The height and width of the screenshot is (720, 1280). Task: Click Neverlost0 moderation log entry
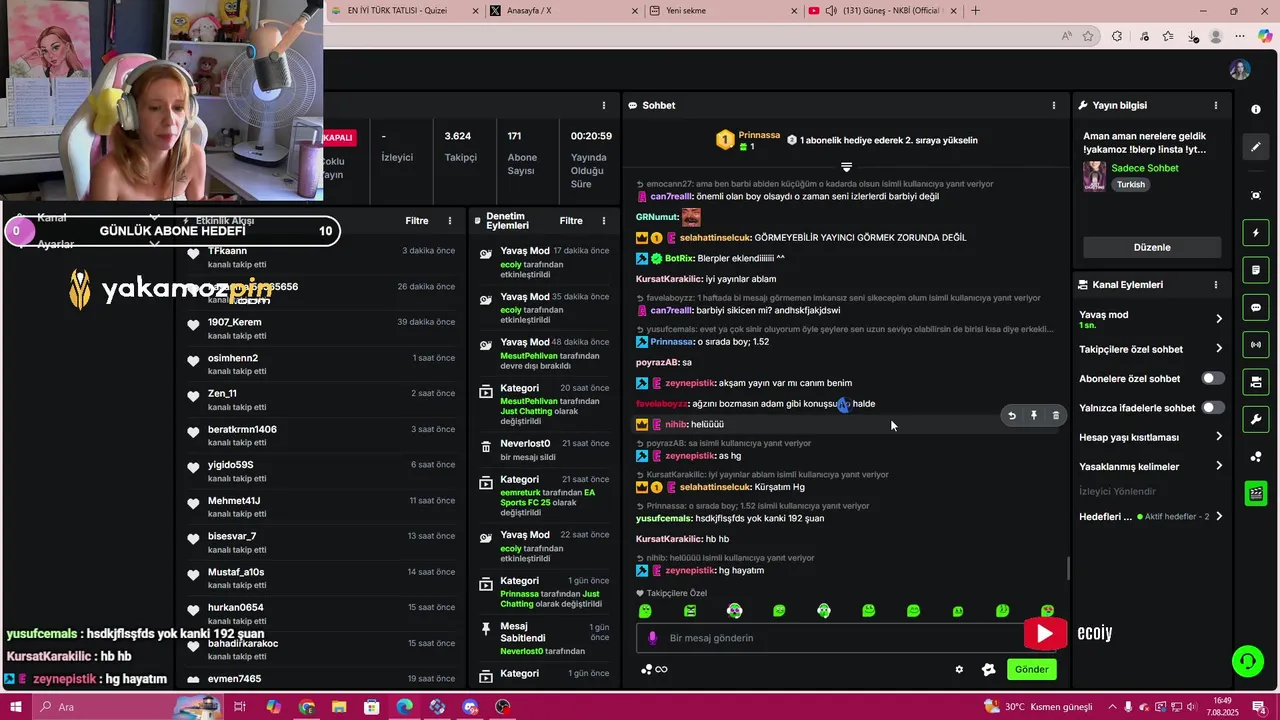(x=544, y=450)
